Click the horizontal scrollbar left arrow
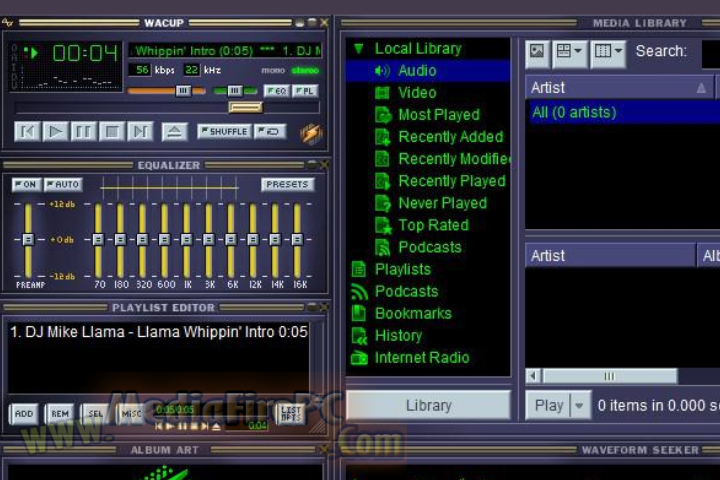Screen dimensions: 720x480 click(534, 376)
